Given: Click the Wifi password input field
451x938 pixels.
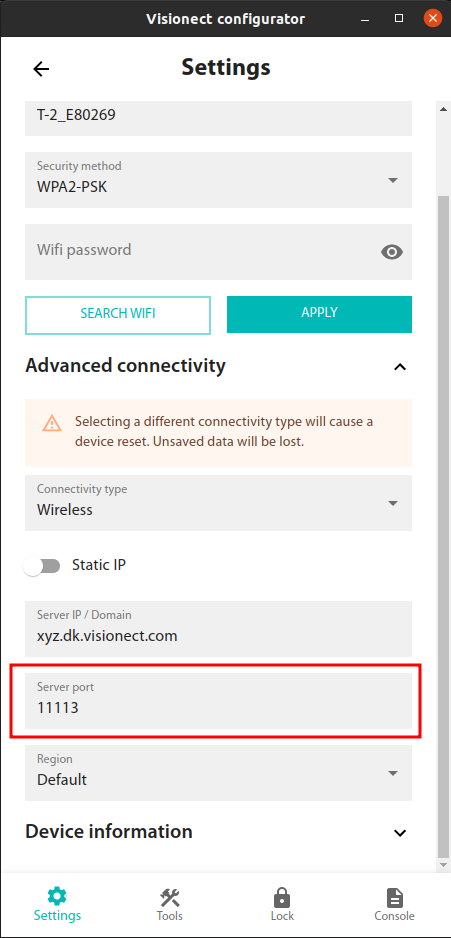Looking at the screenshot, I should (218, 252).
